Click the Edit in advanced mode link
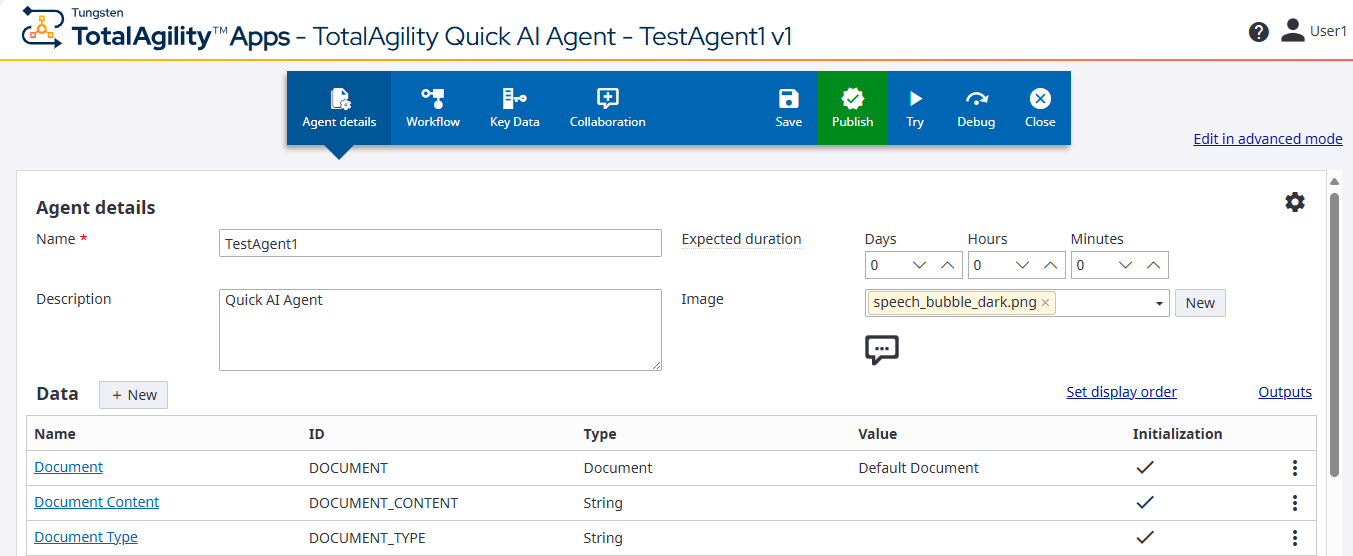 coord(1267,139)
